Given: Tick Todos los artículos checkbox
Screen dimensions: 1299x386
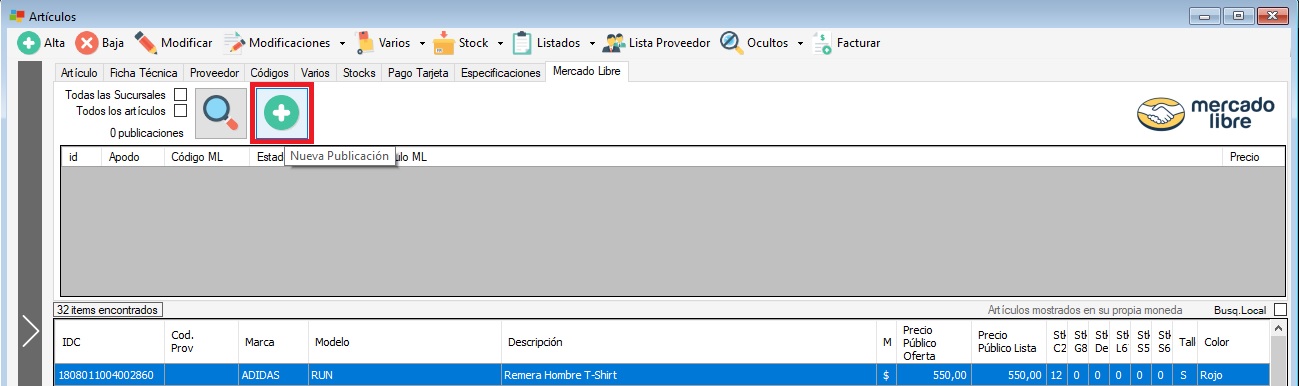Looking at the screenshot, I should (181, 111).
